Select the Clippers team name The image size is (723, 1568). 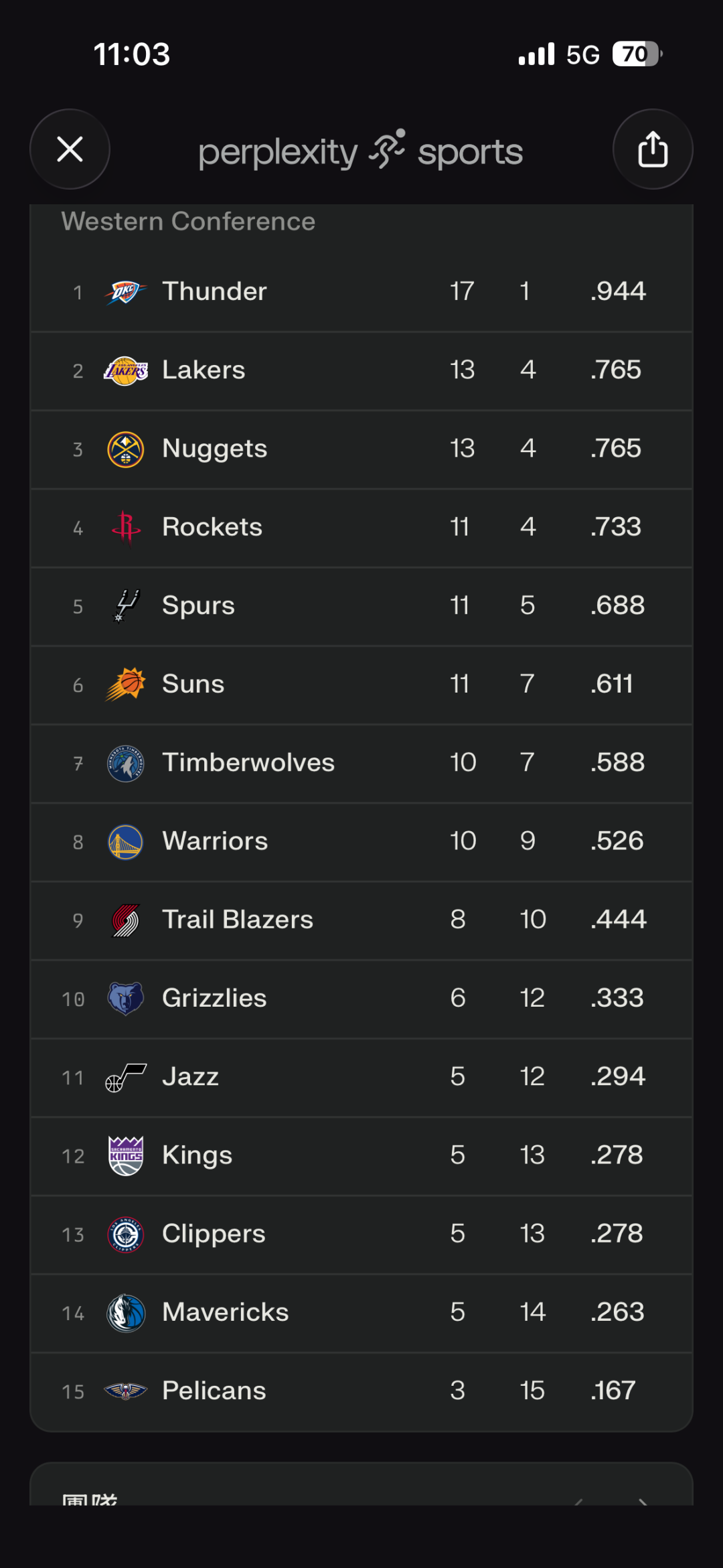coord(214,1234)
